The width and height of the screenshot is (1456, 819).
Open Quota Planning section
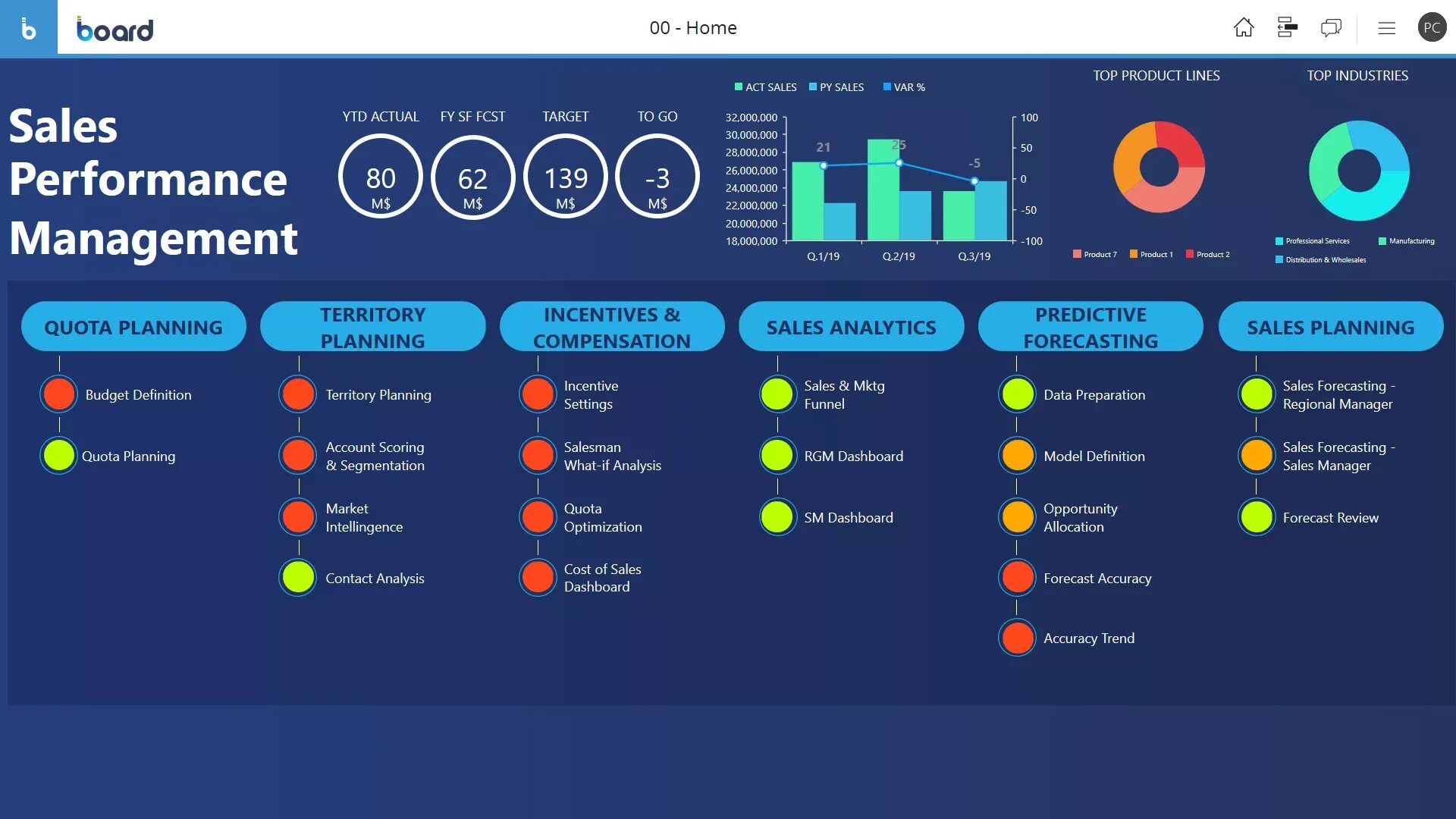pos(133,327)
